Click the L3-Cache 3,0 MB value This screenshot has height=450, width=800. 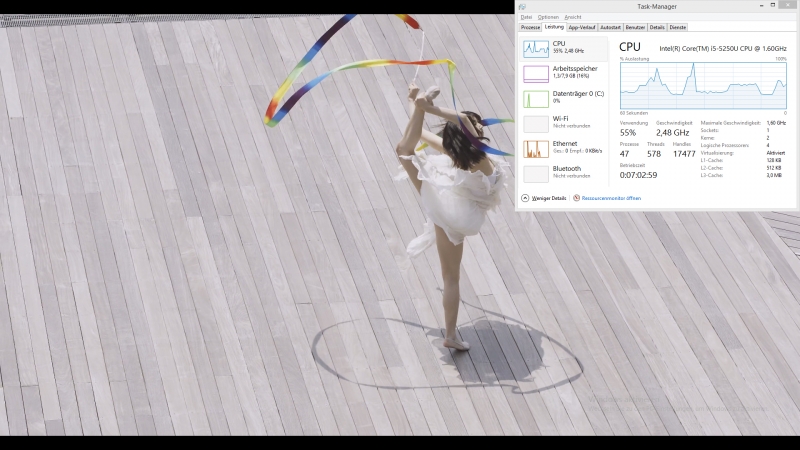[774, 175]
